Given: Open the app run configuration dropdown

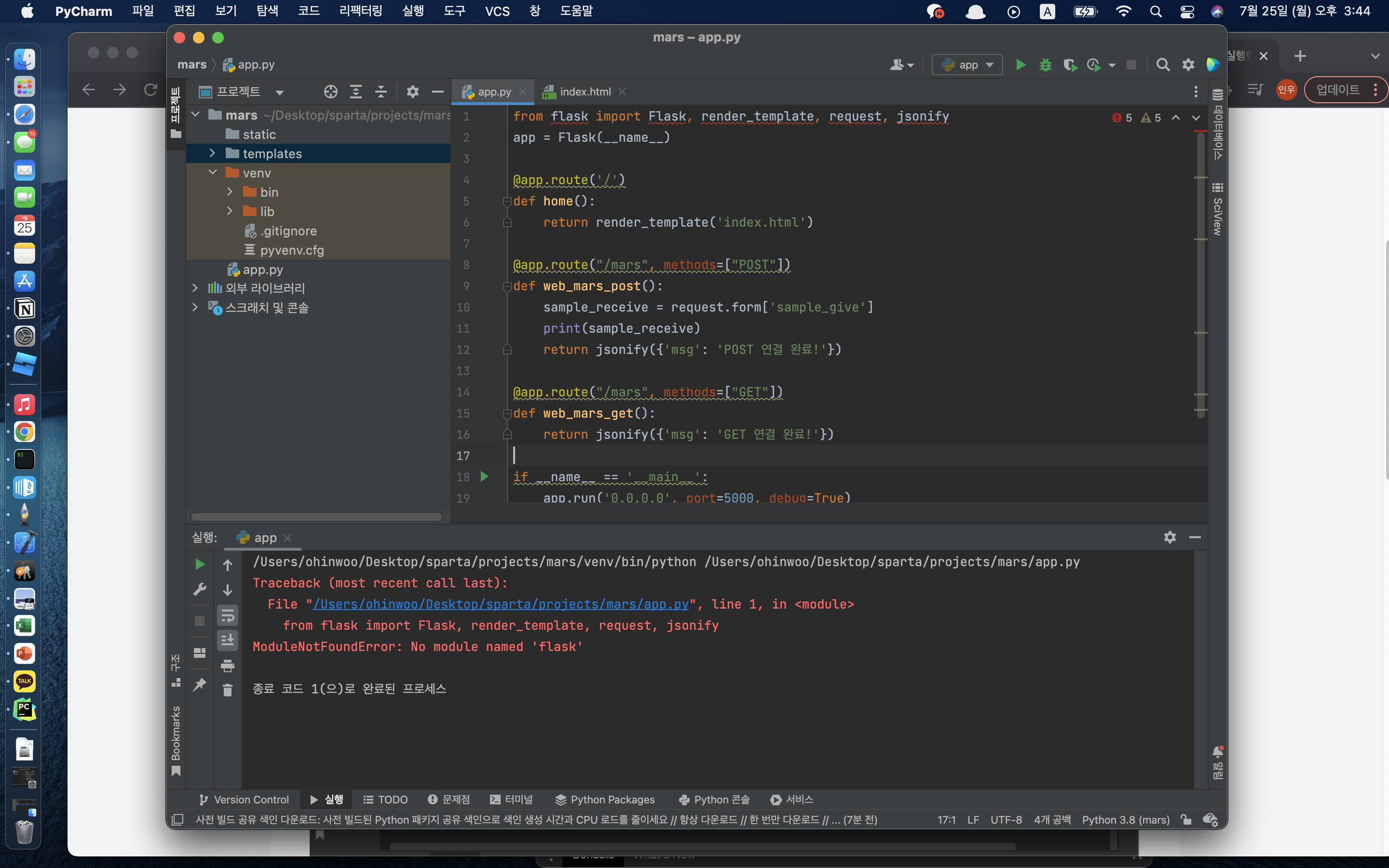Looking at the screenshot, I should coord(967,65).
